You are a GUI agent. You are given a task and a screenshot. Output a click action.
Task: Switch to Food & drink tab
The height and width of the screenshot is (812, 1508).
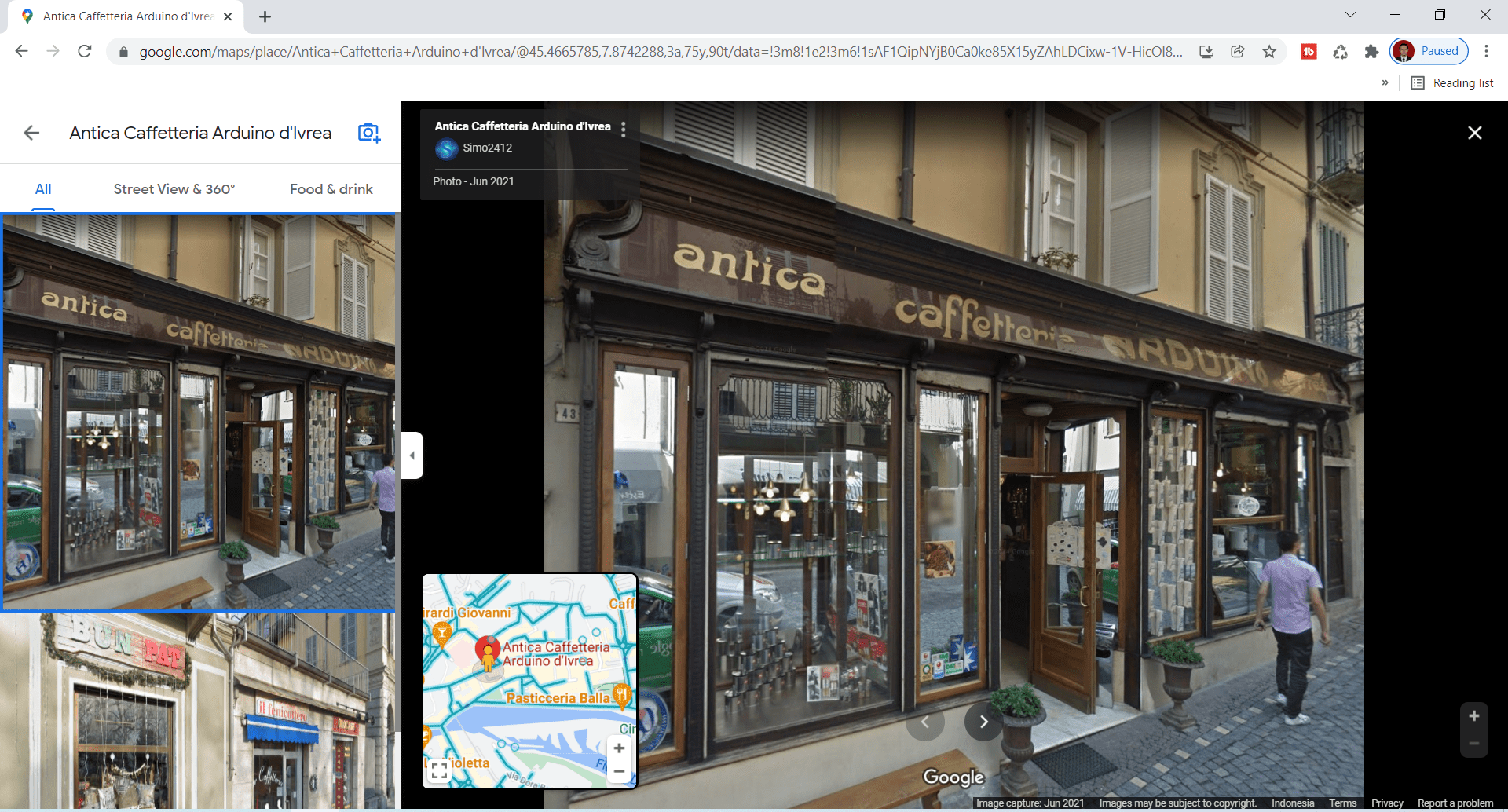point(331,189)
